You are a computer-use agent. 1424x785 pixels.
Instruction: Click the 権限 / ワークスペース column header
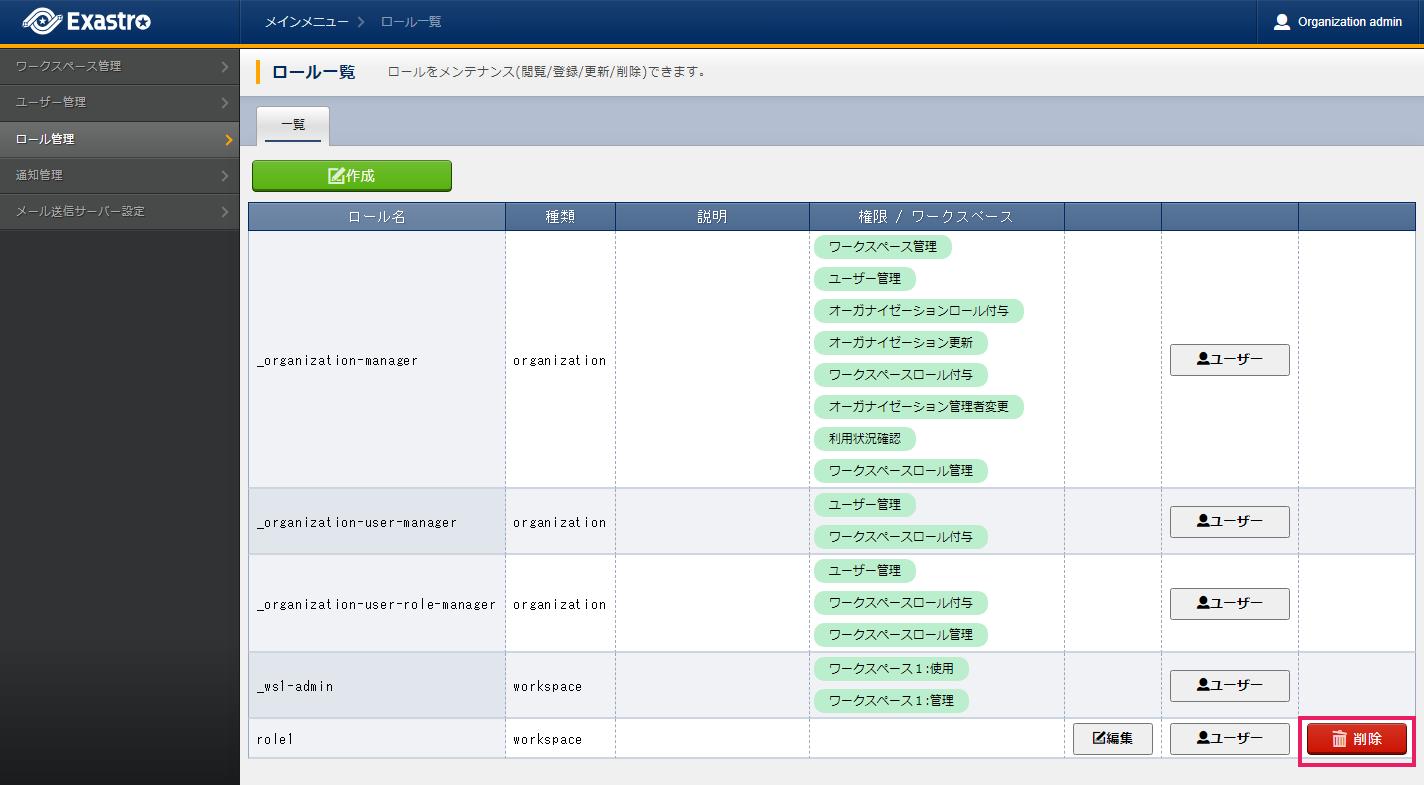click(936, 217)
